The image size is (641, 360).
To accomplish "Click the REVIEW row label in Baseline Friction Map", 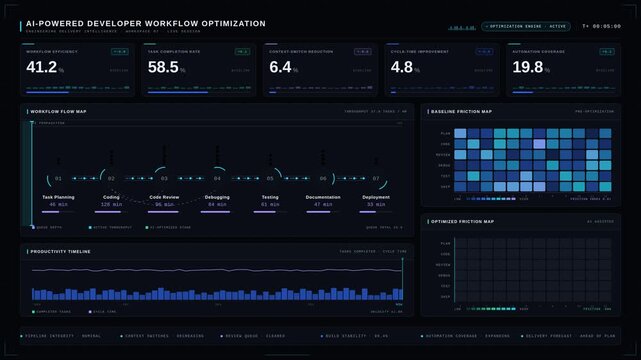I will point(443,155).
